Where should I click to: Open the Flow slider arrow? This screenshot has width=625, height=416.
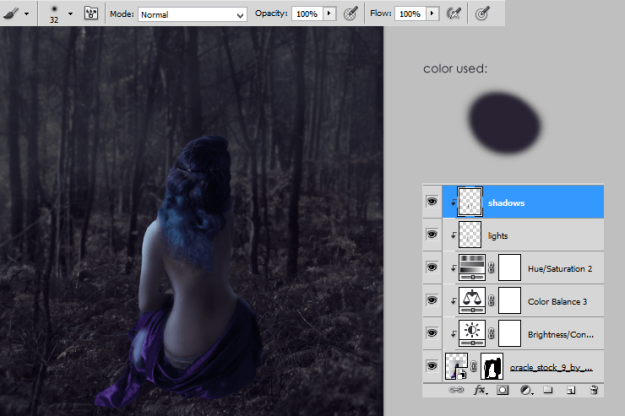(432, 14)
